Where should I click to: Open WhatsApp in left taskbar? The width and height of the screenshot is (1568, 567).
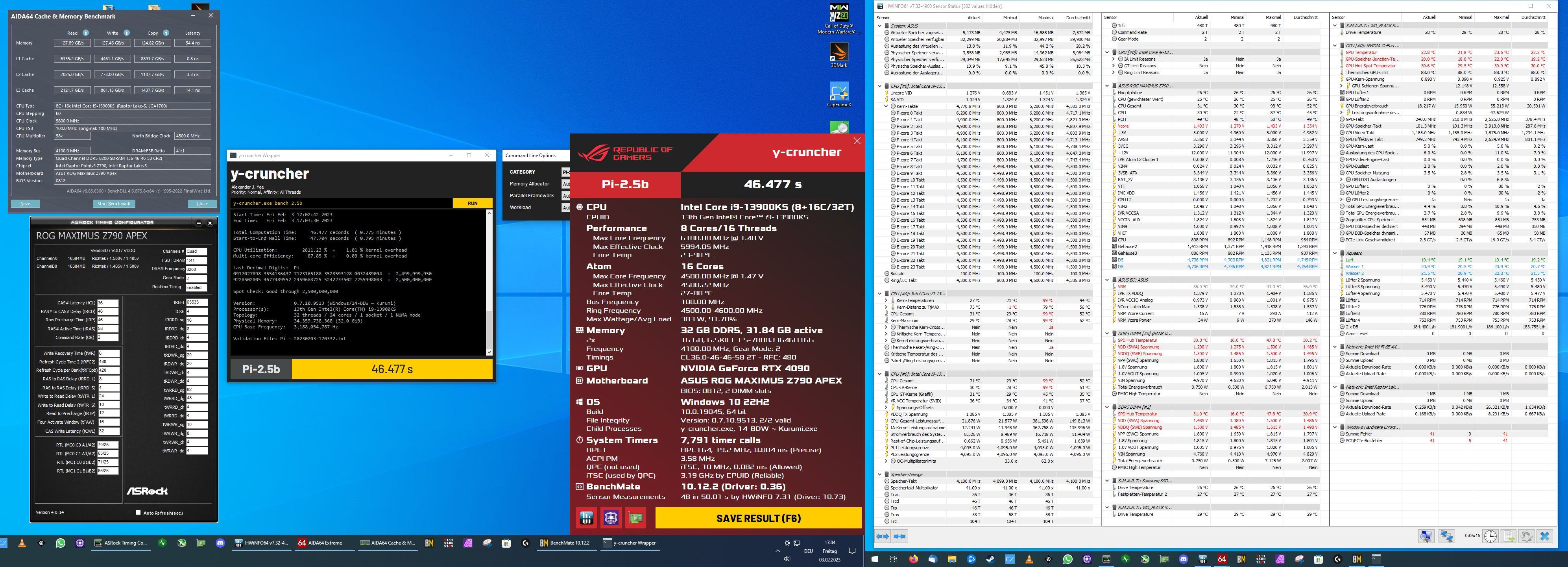tap(60, 543)
